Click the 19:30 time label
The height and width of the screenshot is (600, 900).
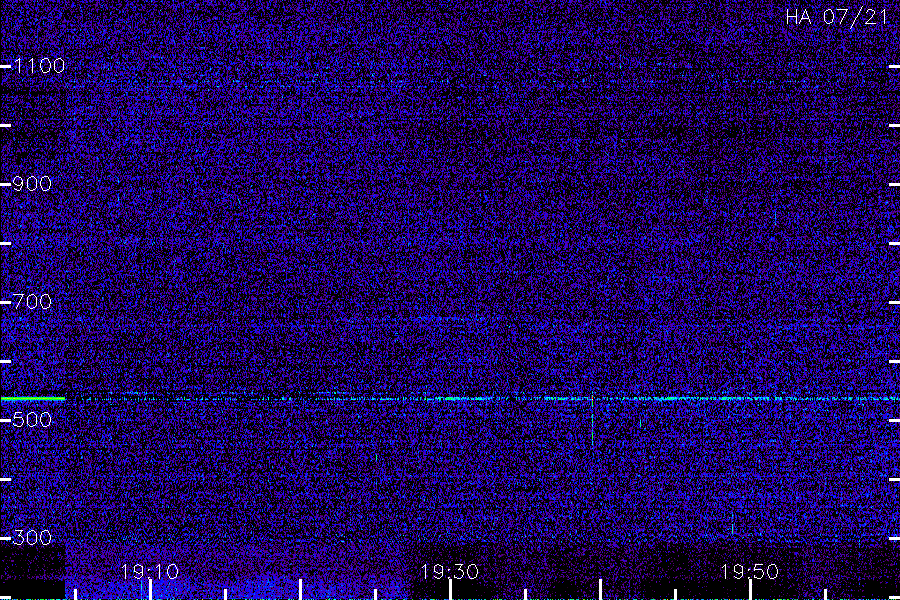[449, 572]
